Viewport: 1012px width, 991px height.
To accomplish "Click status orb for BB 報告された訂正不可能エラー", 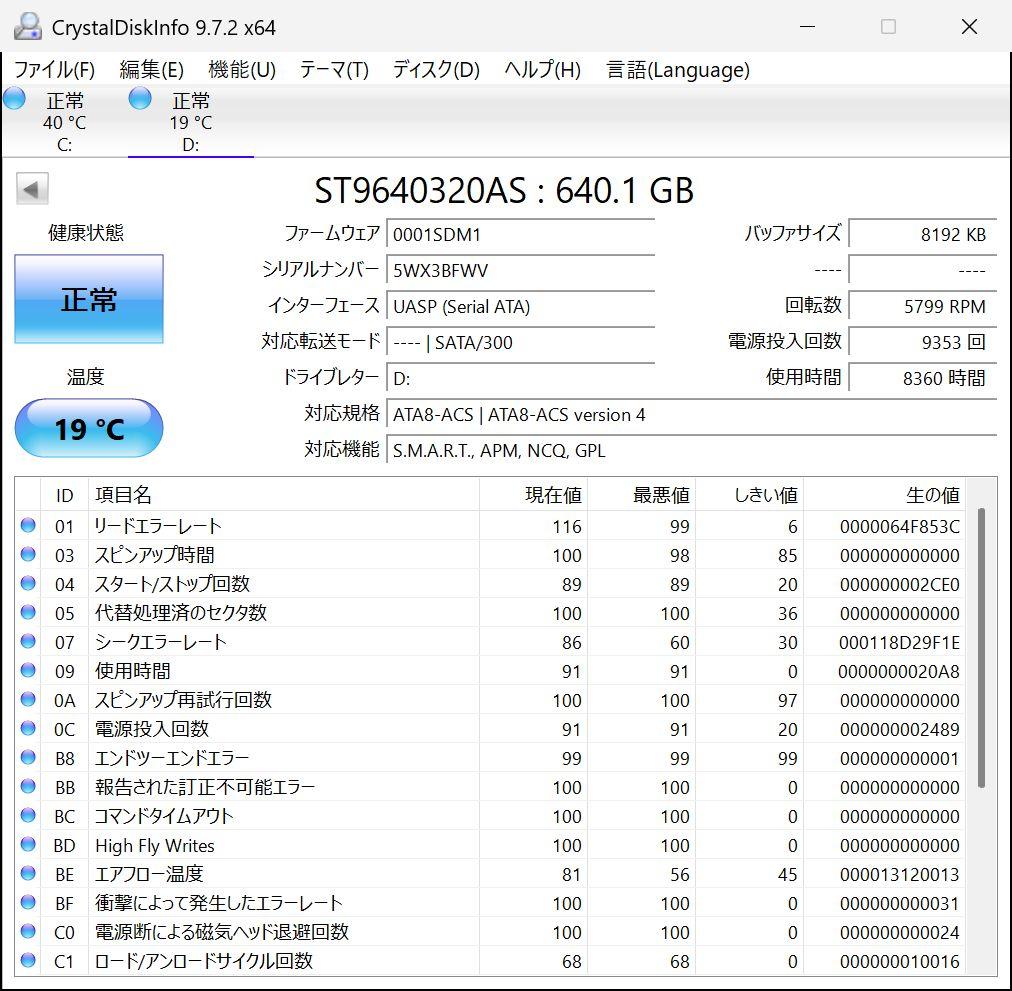I will 28,786.
